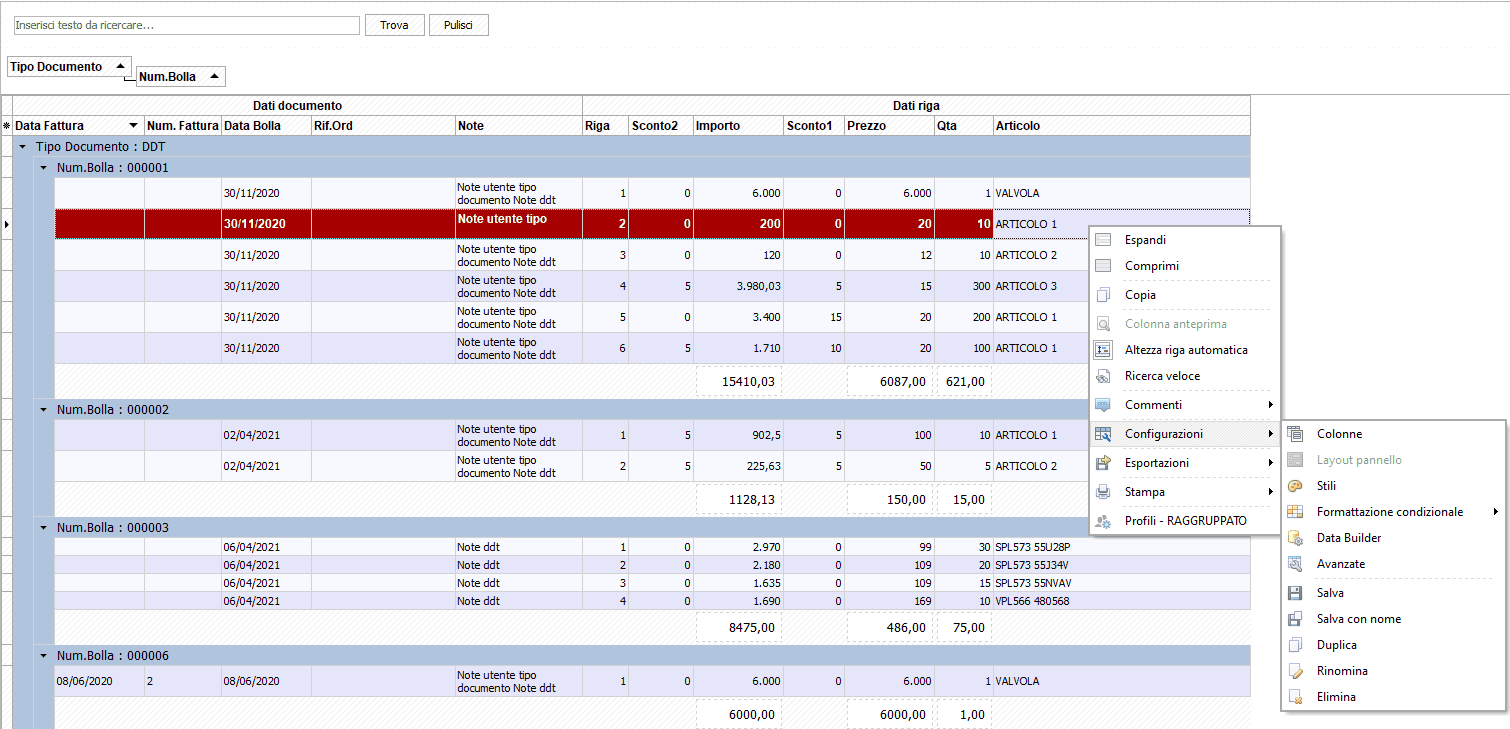
Task: Click the Configurazioni menu icon
Action: pos(1103,434)
